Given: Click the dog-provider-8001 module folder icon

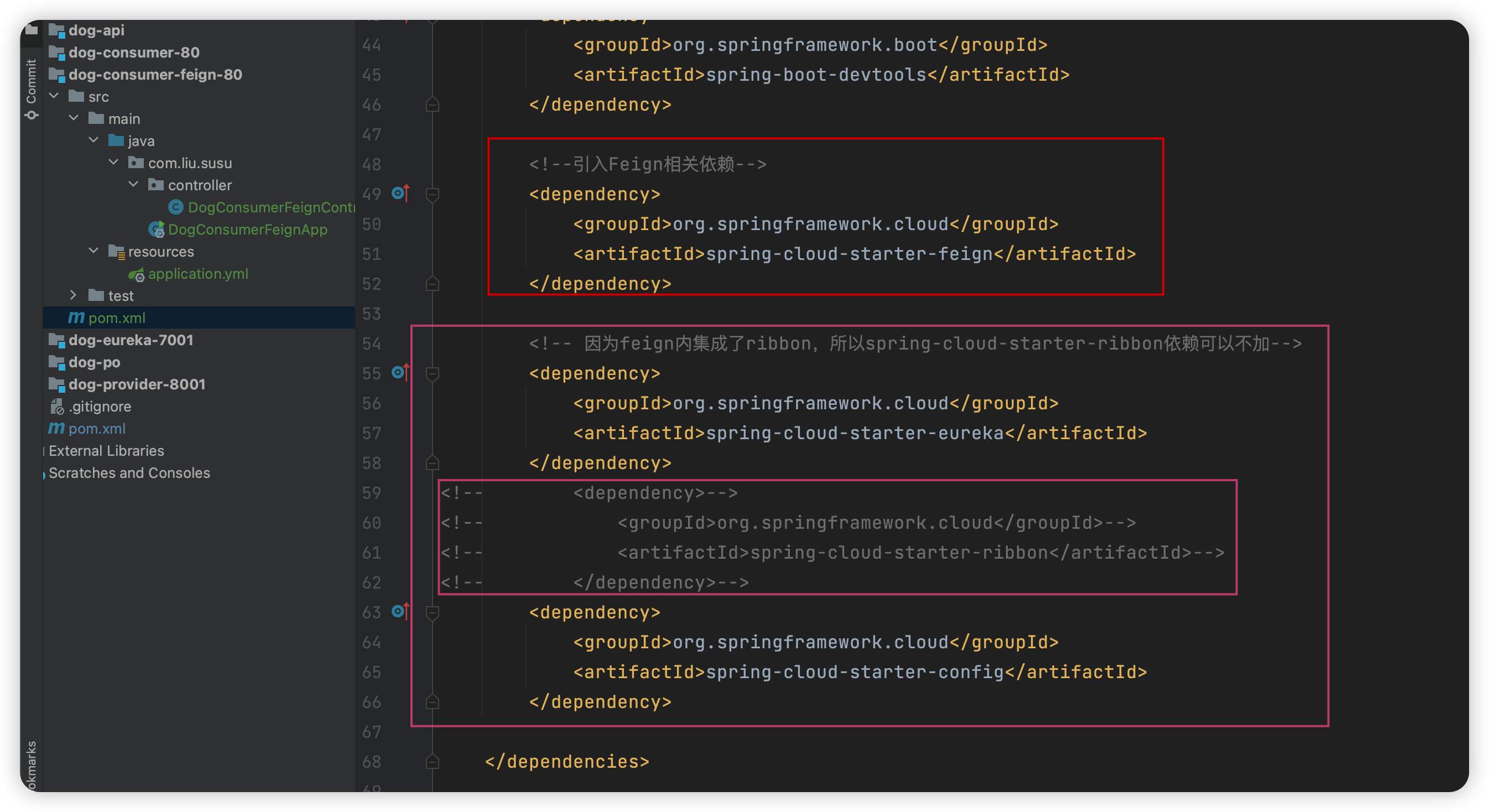Looking at the screenshot, I should click(56, 385).
